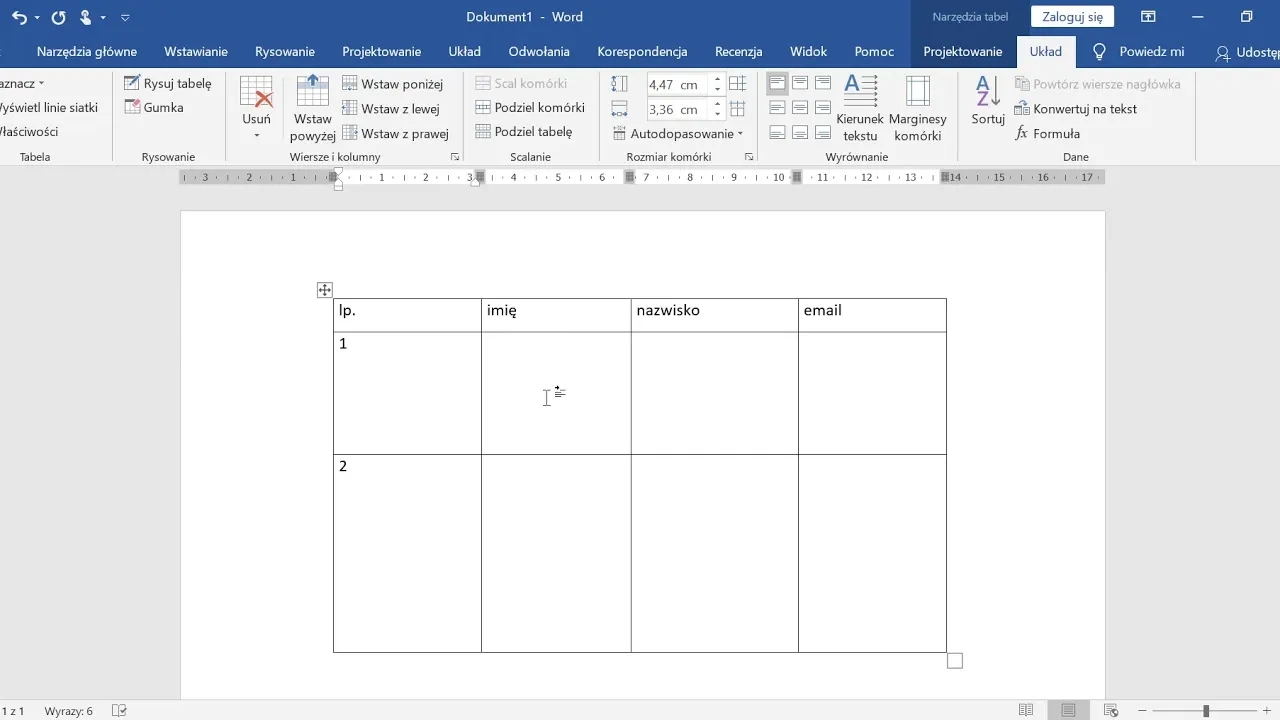Click the table move handle
The image size is (1280, 720).
(324, 290)
